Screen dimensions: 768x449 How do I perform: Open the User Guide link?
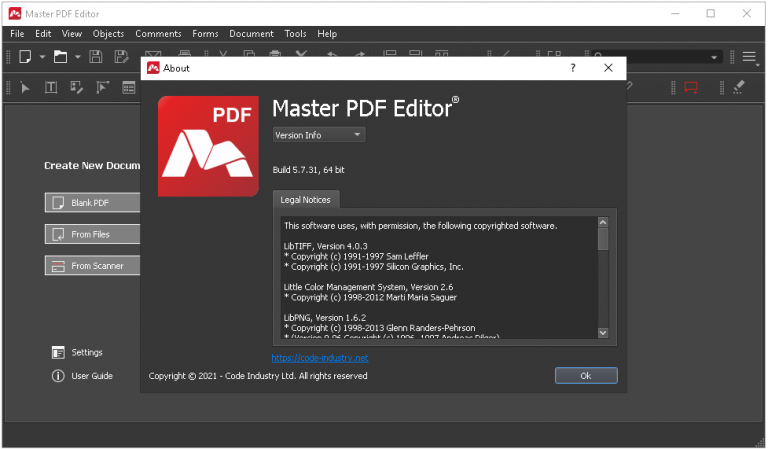click(x=92, y=376)
